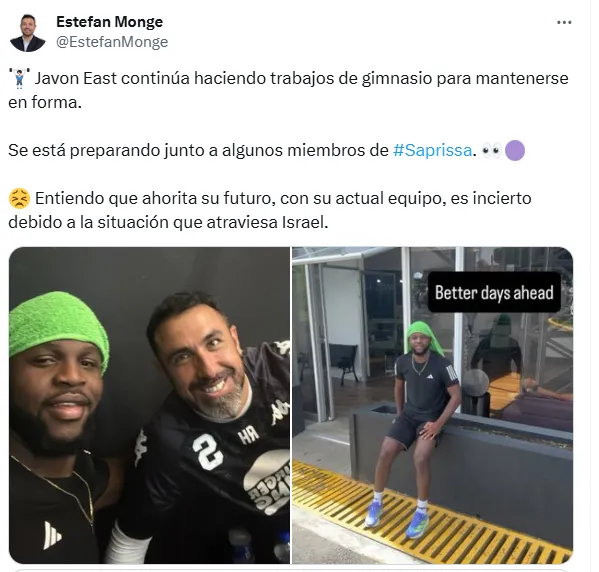Image resolution: width=599 pixels, height=572 pixels.
Task: Open the right photo of man sitting outside
Action: 432,405
